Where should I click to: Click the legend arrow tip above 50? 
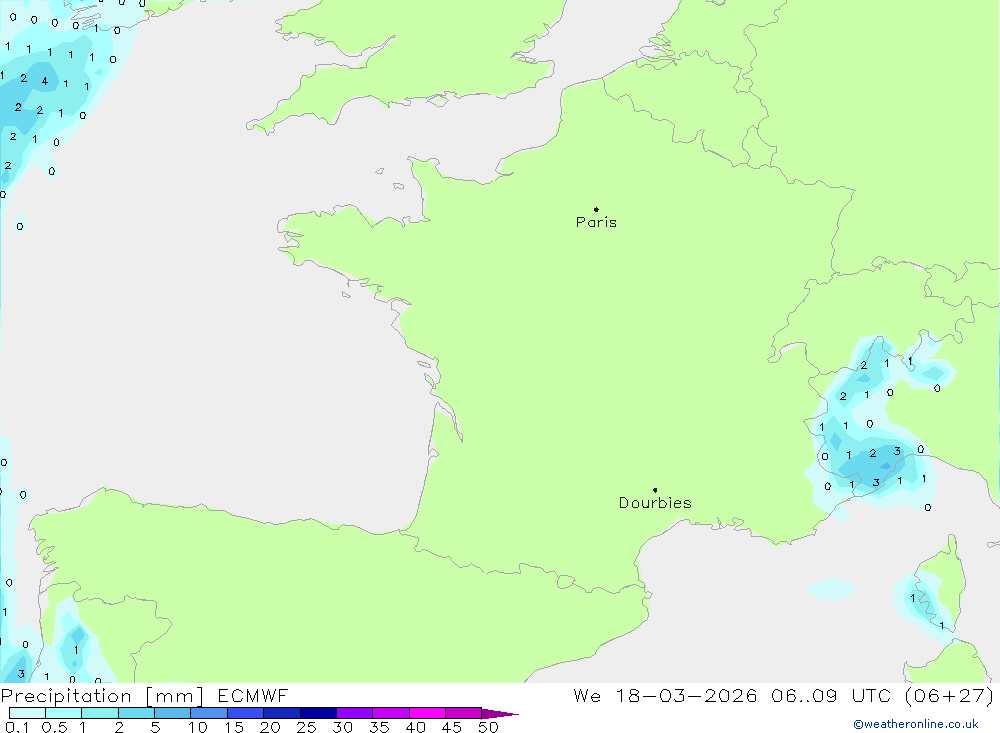tap(500, 714)
